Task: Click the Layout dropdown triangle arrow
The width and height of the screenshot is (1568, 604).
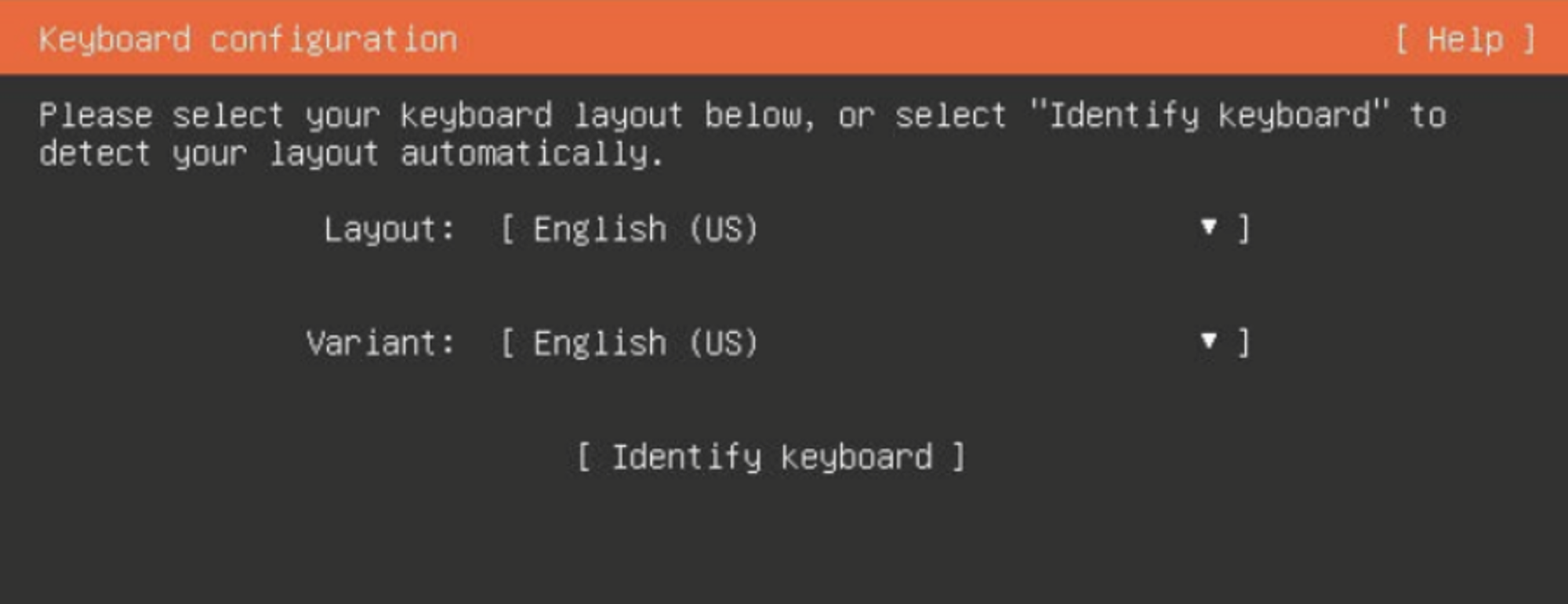Action: (1208, 227)
